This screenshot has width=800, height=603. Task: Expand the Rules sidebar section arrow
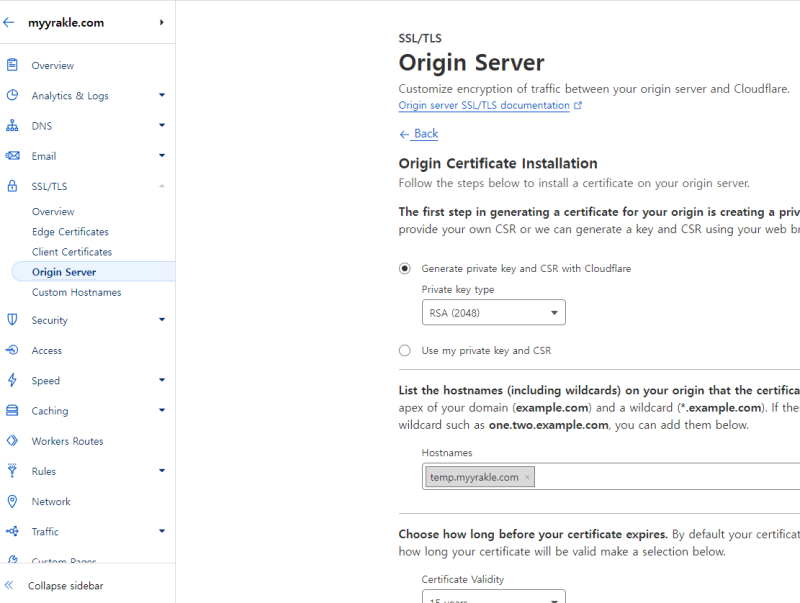click(x=161, y=471)
